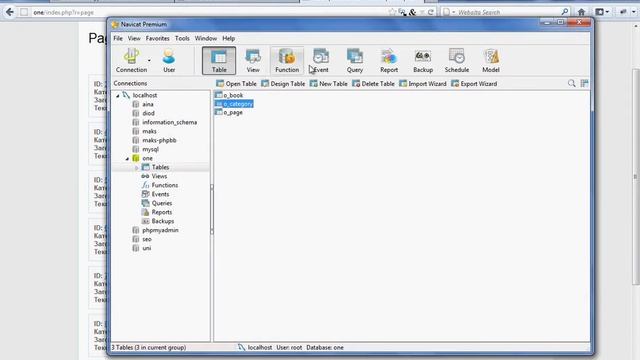640x360 pixels.
Task: Select the phpmyadmin database
Action: [160, 230]
